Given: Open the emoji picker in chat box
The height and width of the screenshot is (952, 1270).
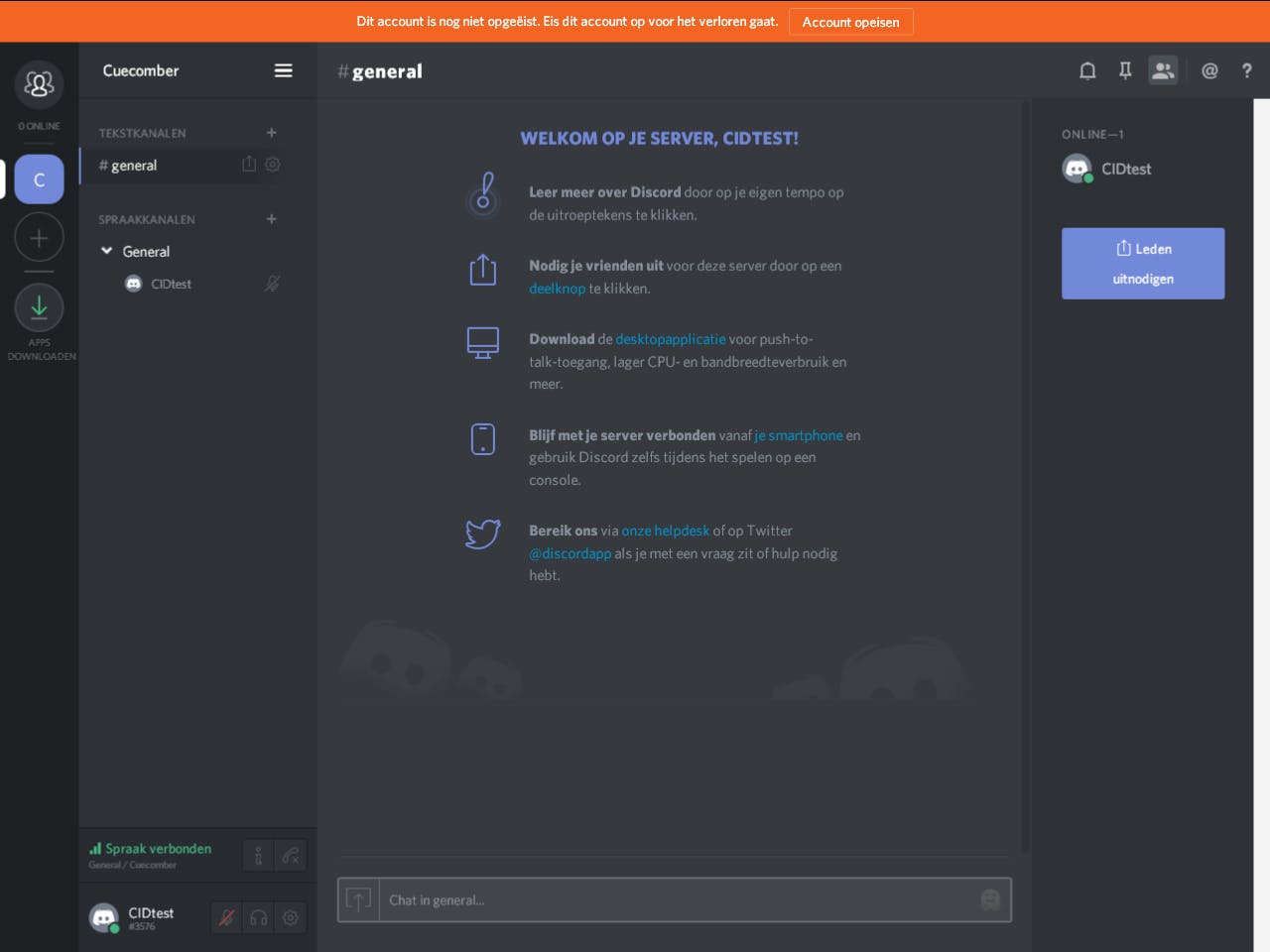Looking at the screenshot, I should click(990, 899).
